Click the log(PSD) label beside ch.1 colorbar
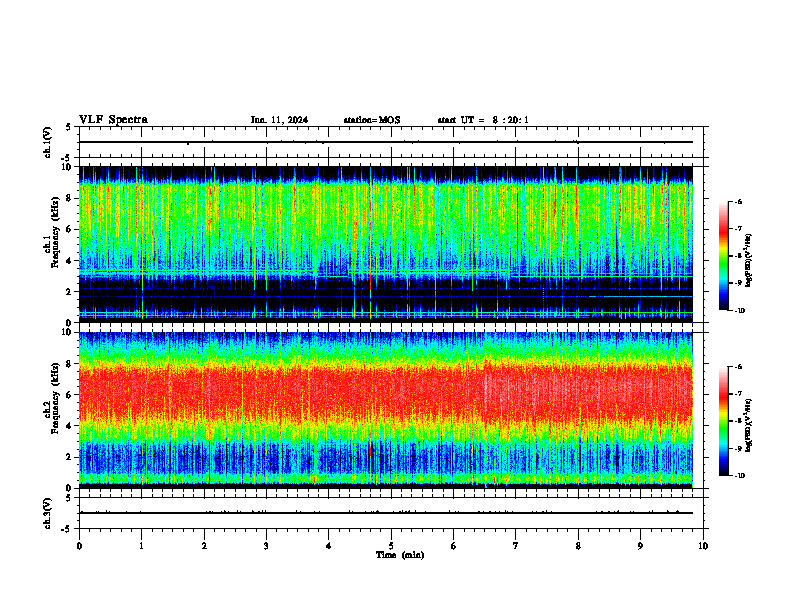The height and width of the screenshot is (612, 792). point(750,261)
